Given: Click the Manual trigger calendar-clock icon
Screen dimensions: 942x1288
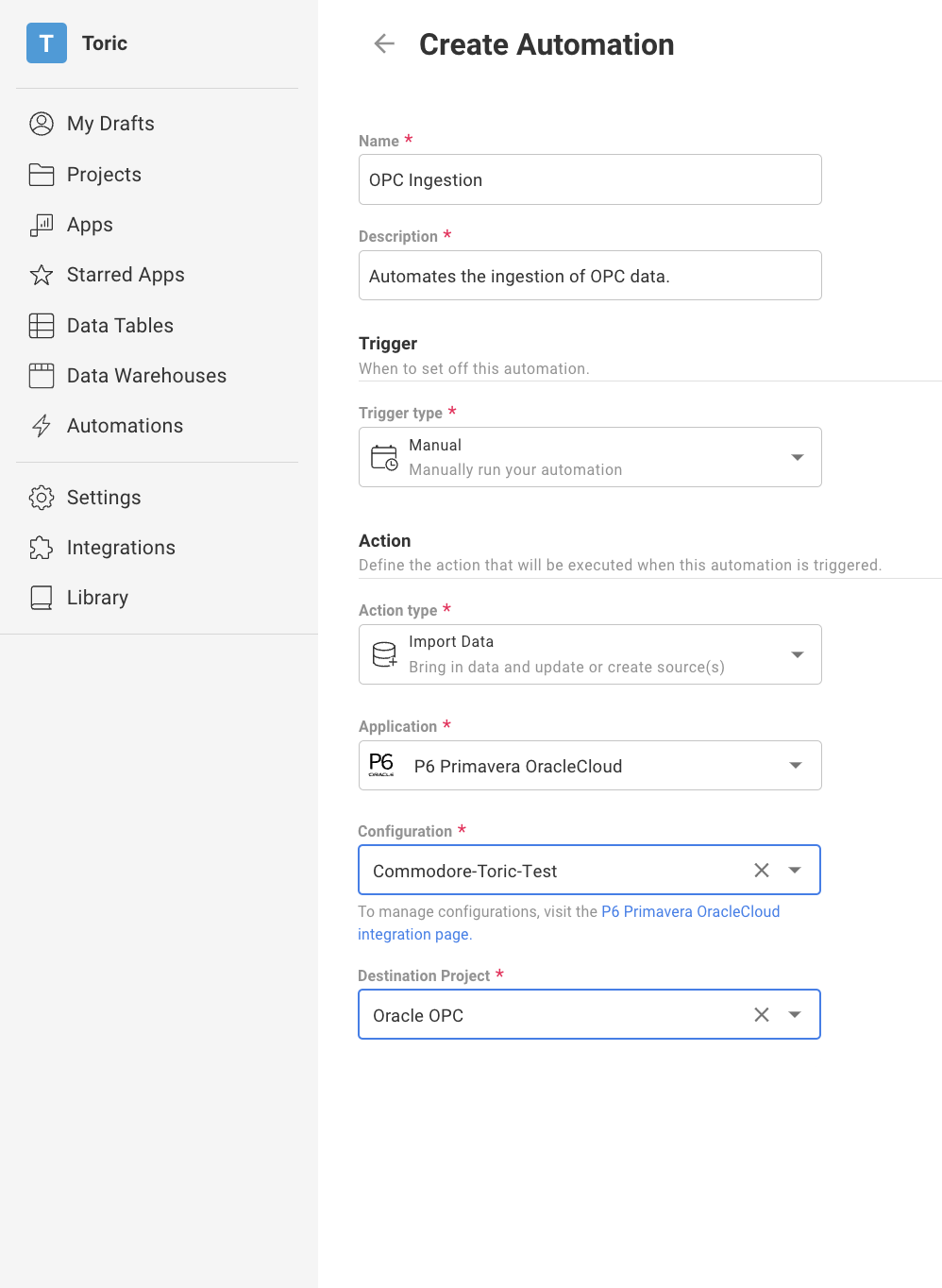Looking at the screenshot, I should [x=384, y=458].
